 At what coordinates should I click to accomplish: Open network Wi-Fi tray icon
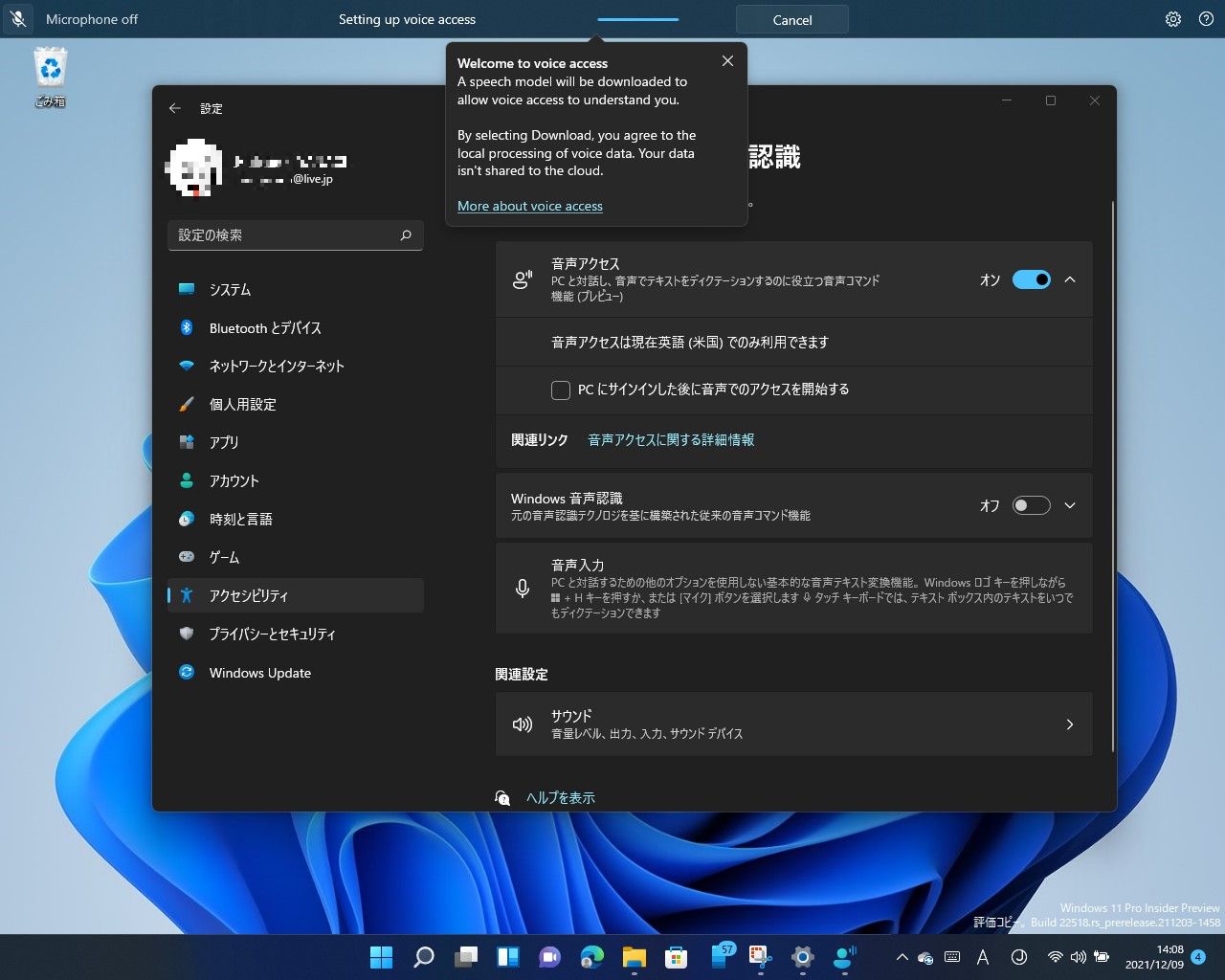tap(1055, 957)
